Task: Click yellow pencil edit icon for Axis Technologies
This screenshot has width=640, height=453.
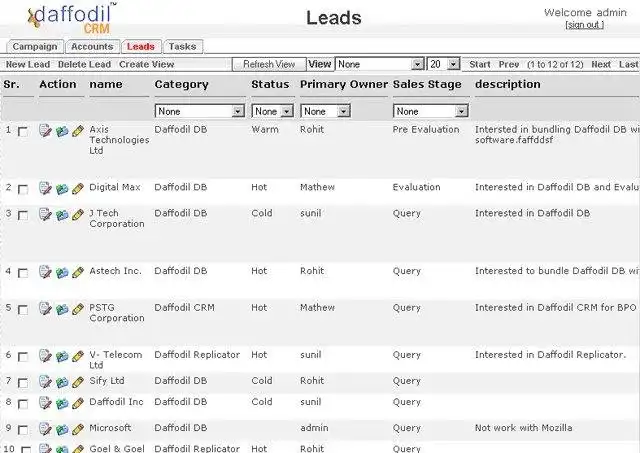Action: click(x=78, y=131)
